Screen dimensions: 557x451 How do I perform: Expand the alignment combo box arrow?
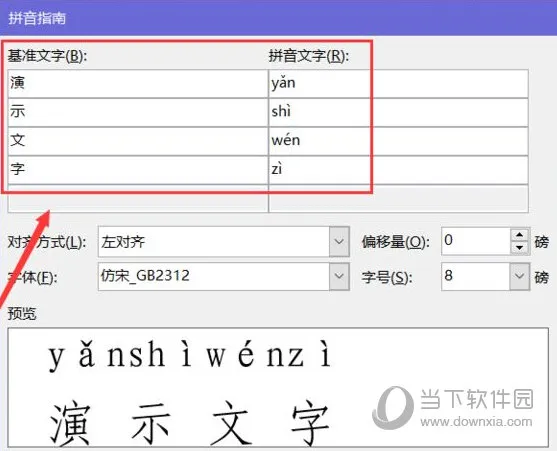point(339,241)
